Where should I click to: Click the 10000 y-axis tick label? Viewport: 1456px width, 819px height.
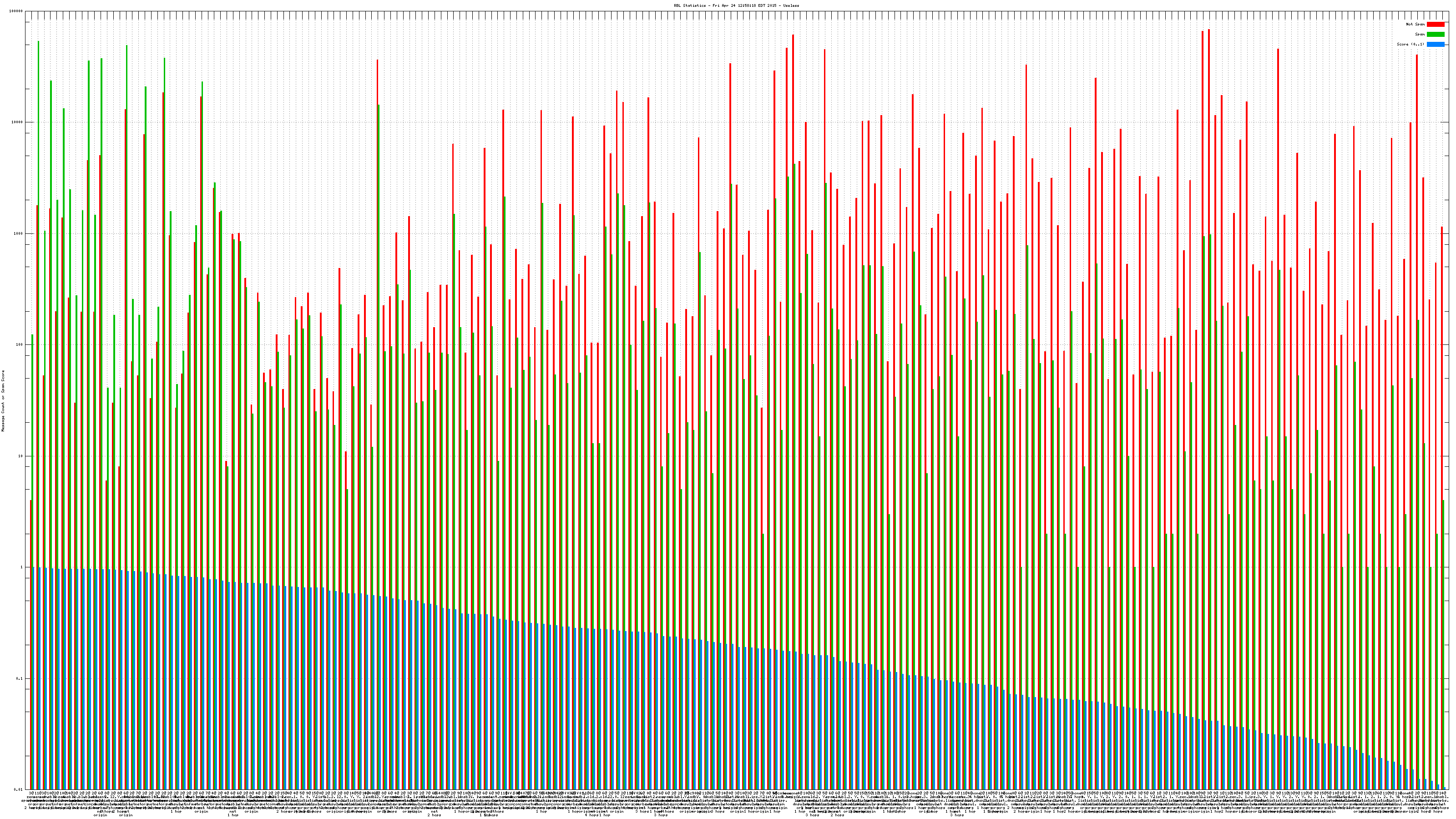coord(18,123)
